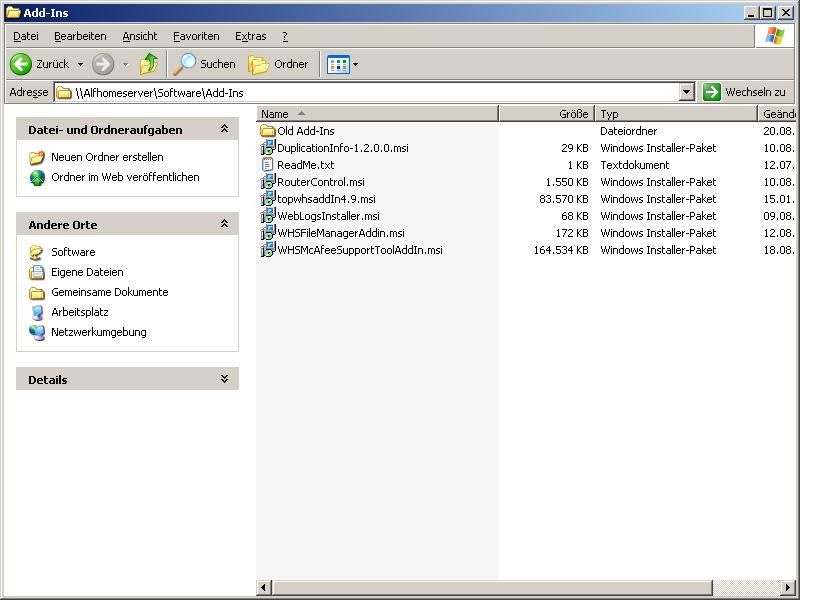840x600 pixels.
Task: Open Netzwerkumgebung link
Action: coord(99,333)
